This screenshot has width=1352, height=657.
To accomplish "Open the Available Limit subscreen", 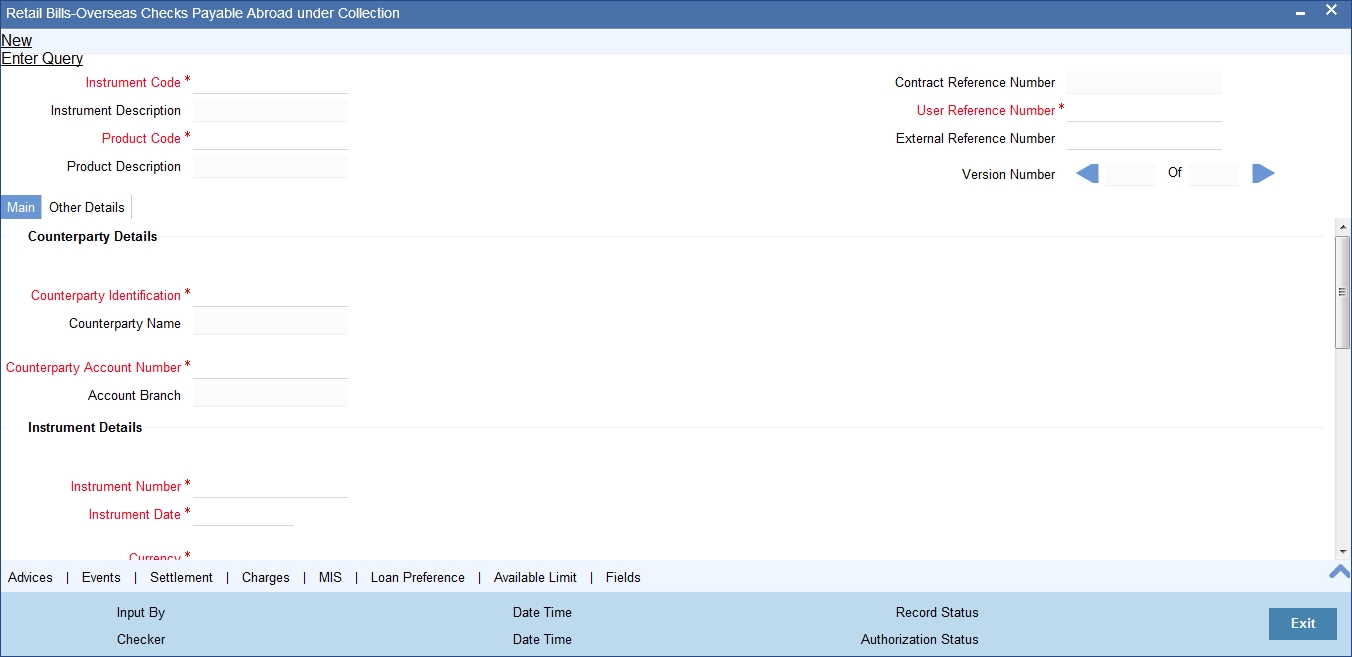I will [535, 578].
